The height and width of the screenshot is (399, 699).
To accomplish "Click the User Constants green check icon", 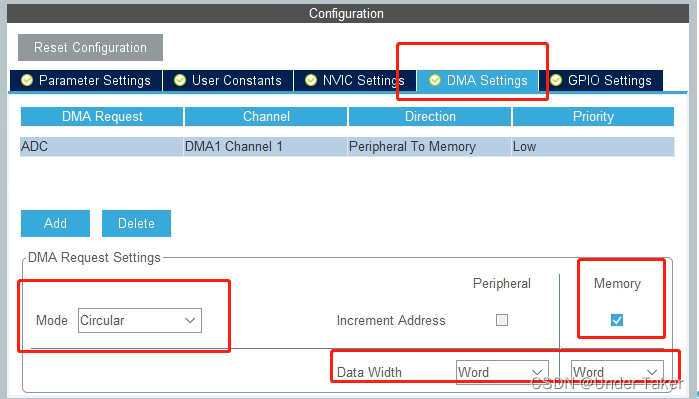I will click(180, 80).
